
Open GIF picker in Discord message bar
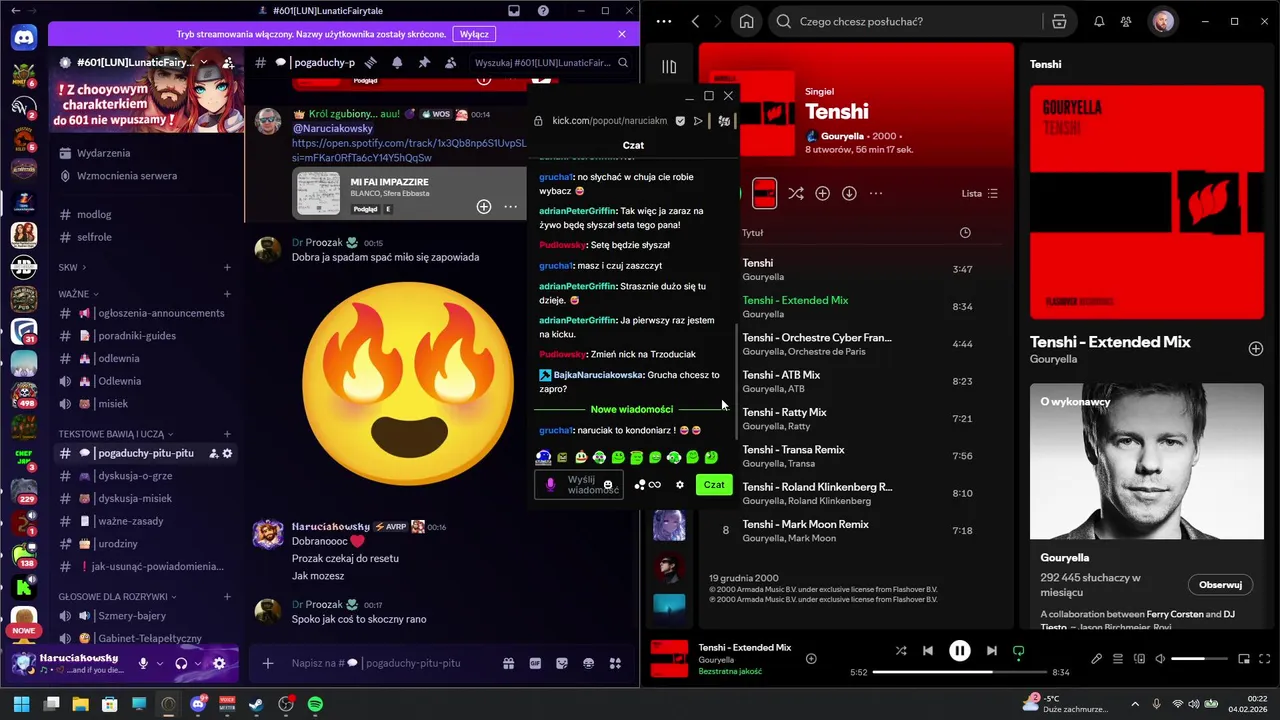535,663
